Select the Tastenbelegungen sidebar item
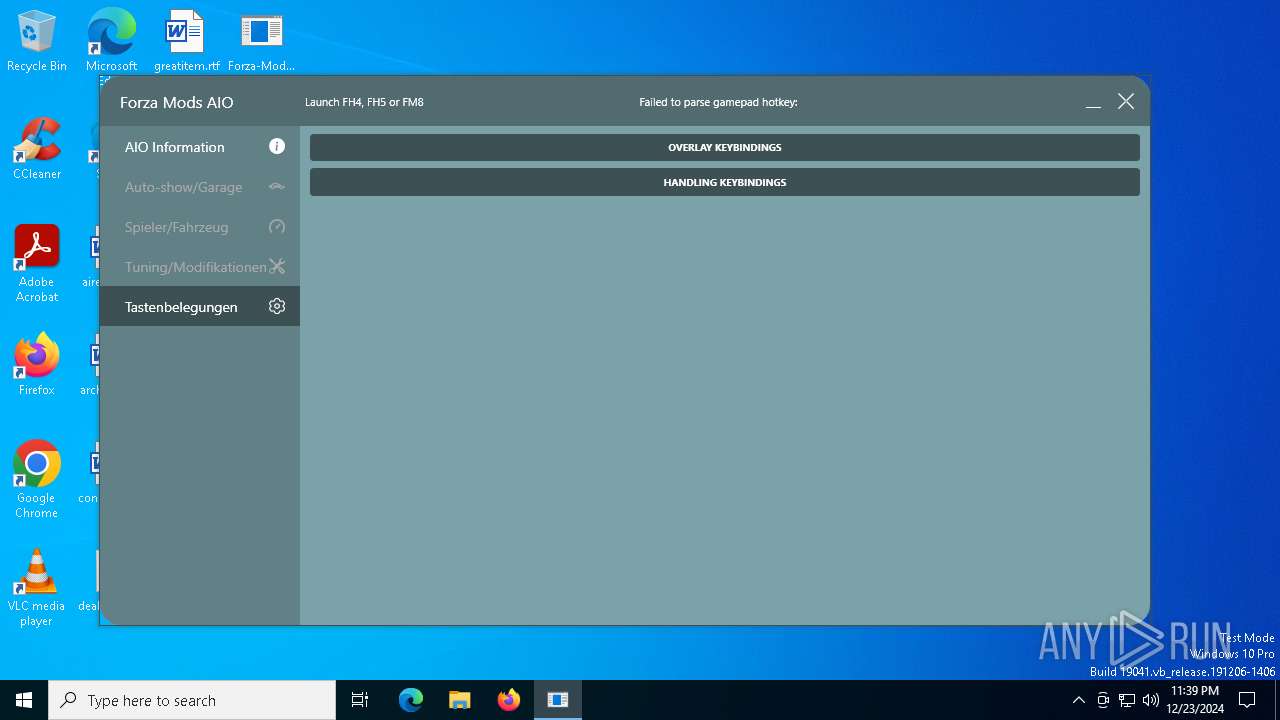Screen dimensions: 1280x720 point(200,307)
